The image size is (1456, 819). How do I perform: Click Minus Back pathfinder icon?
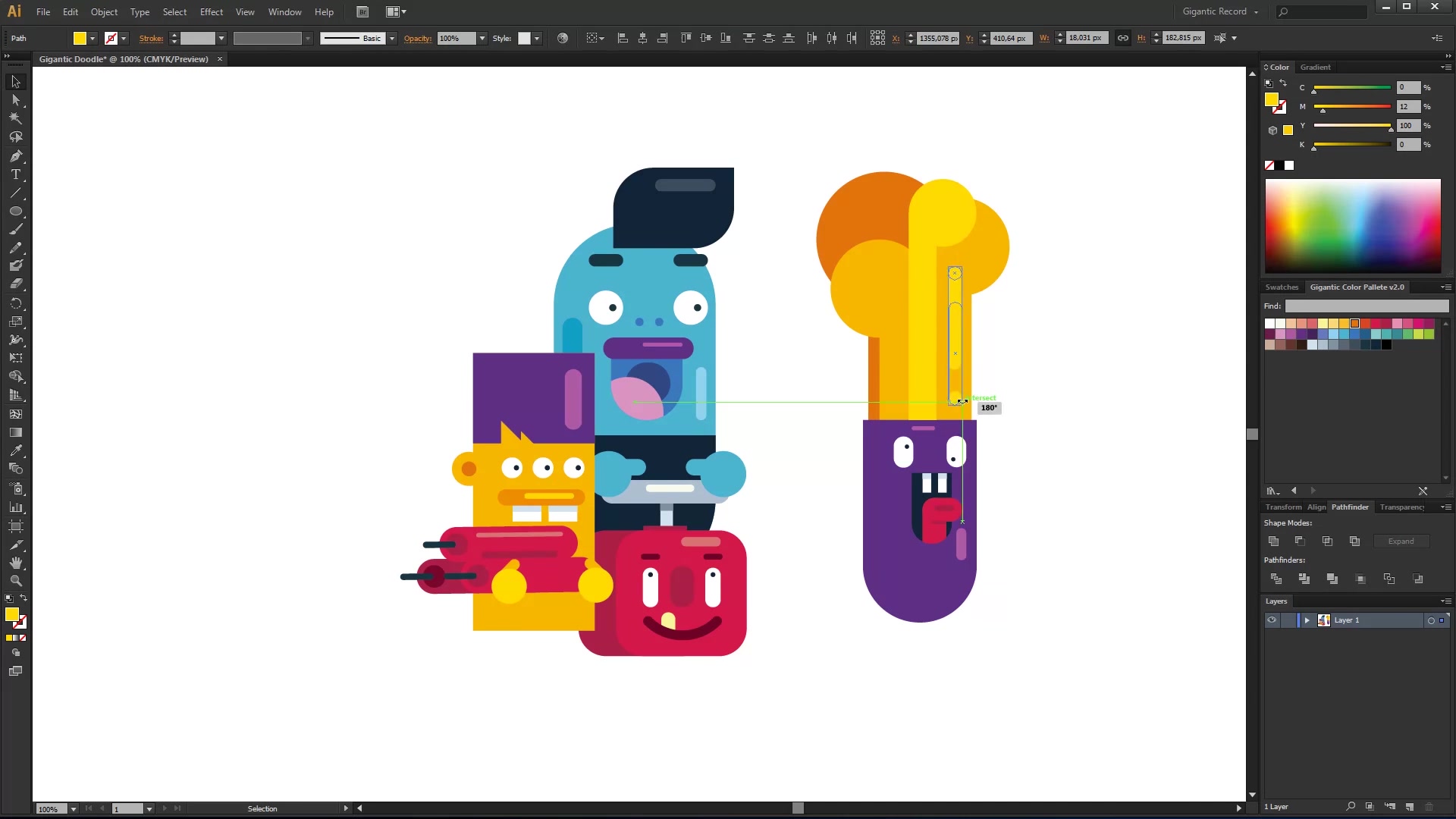[x=1418, y=579]
